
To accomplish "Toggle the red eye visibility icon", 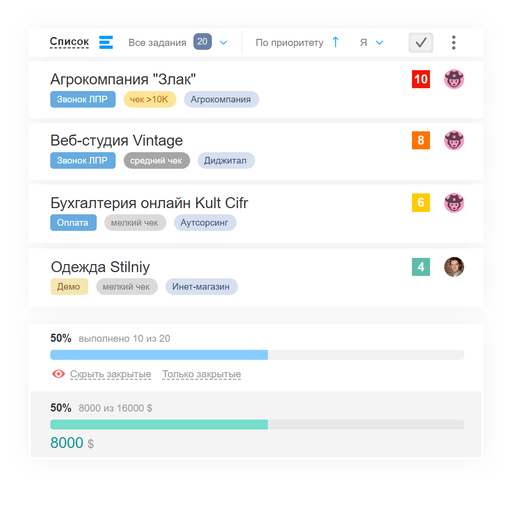I will 58,374.
